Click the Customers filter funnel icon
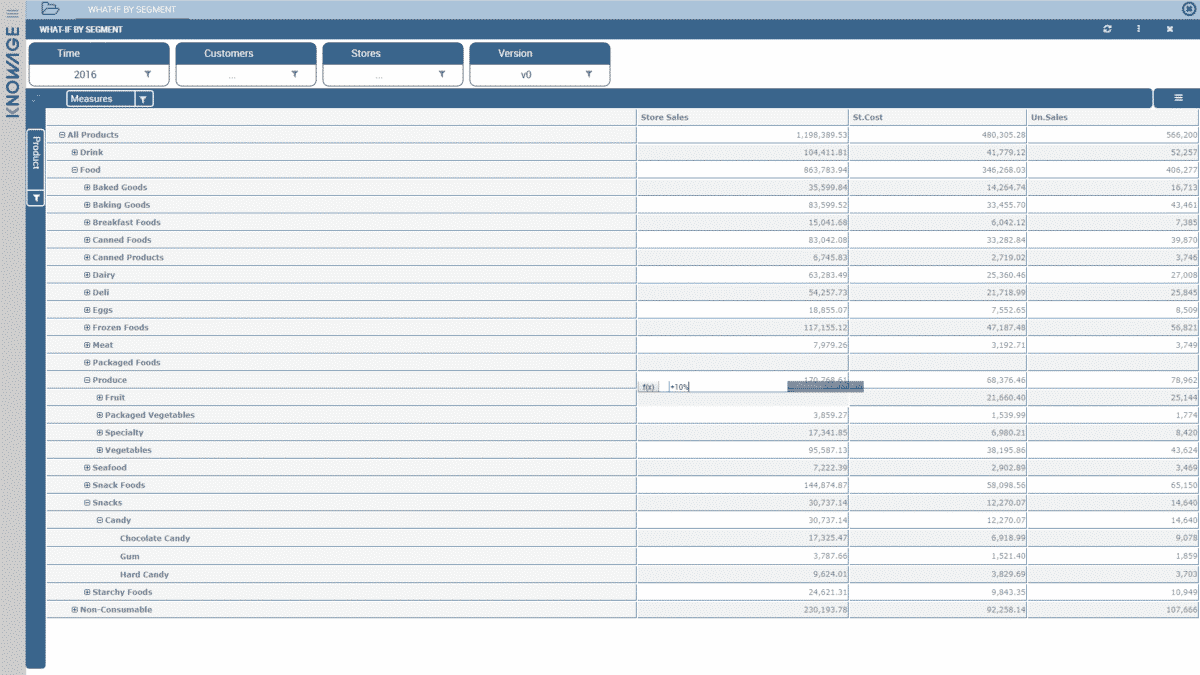The height and width of the screenshot is (675, 1200). (x=295, y=75)
